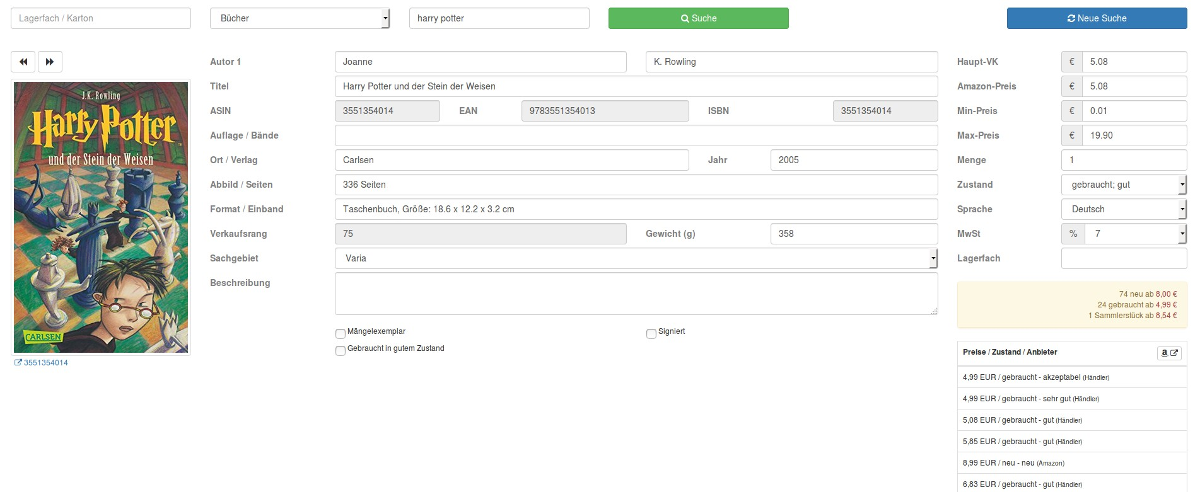Focus the Lagerfach / Karton search field
1200x492 pixels.
click(x=100, y=18)
